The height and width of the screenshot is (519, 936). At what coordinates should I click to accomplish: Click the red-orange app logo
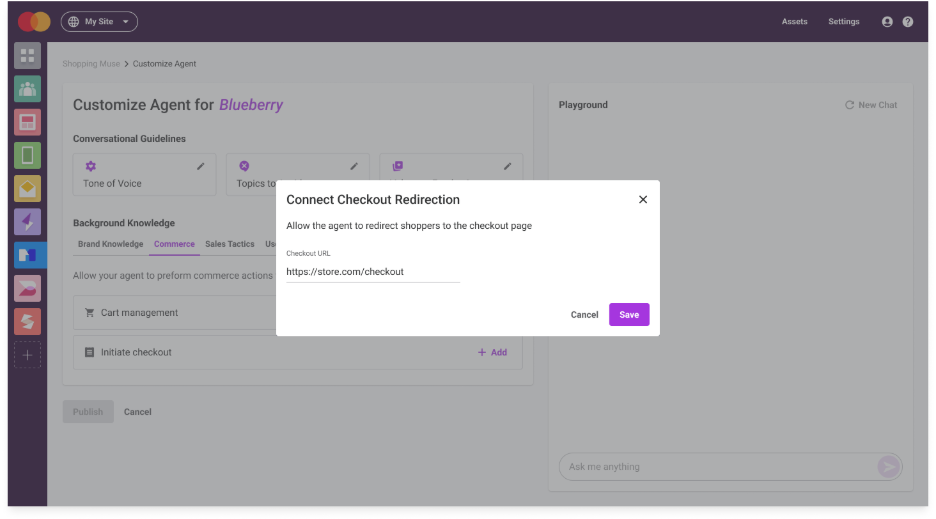[x=34, y=22]
